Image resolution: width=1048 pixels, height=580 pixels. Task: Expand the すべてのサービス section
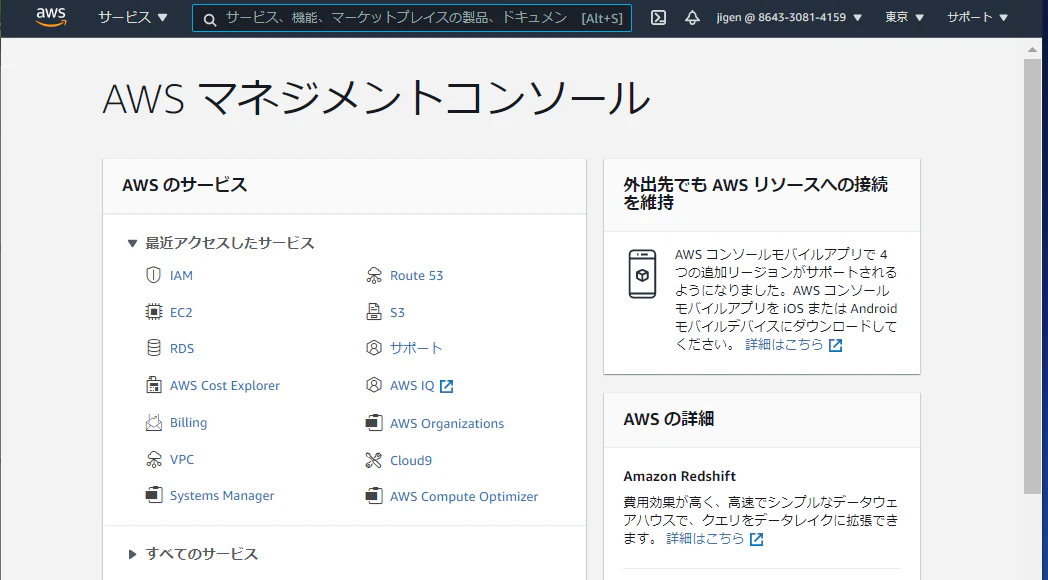tap(193, 554)
